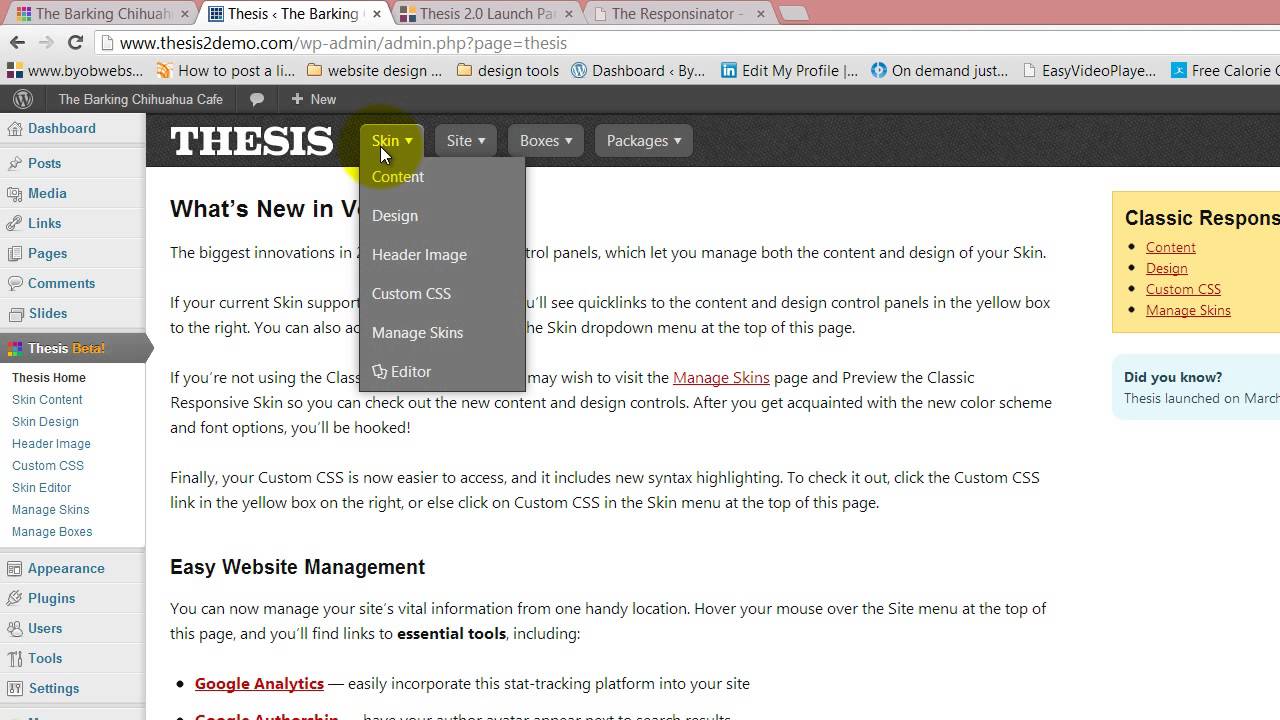The height and width of the screenshot is (720, 1280).
Task: Reload the page with refresh icon
Action: 75,42
